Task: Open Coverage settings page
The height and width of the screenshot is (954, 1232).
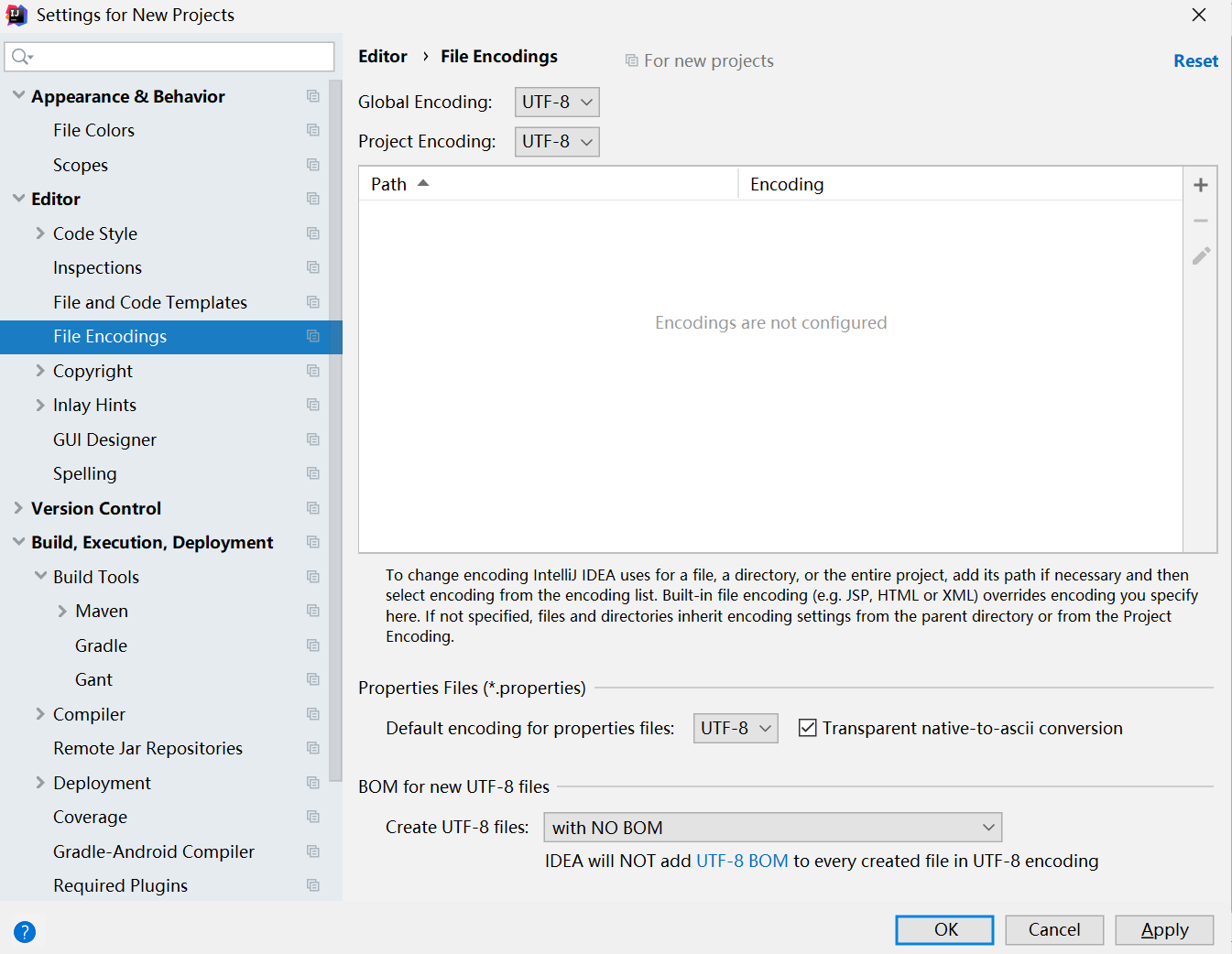Action: tap(90, 817)
